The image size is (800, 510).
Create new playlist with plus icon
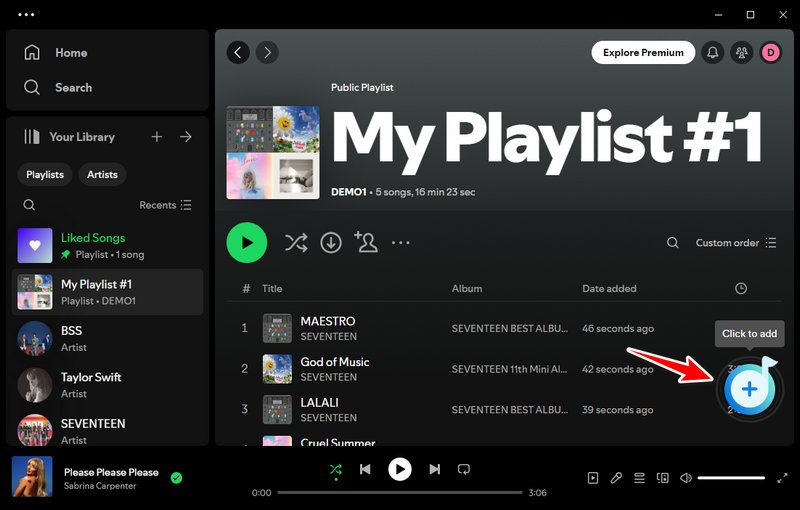[x=157, y=137]
